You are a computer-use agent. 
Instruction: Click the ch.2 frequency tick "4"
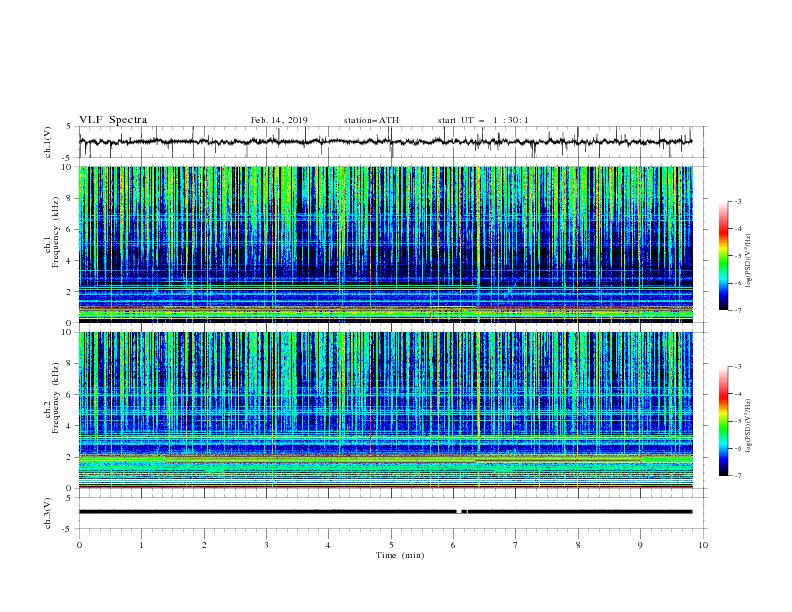coord(70,426)
